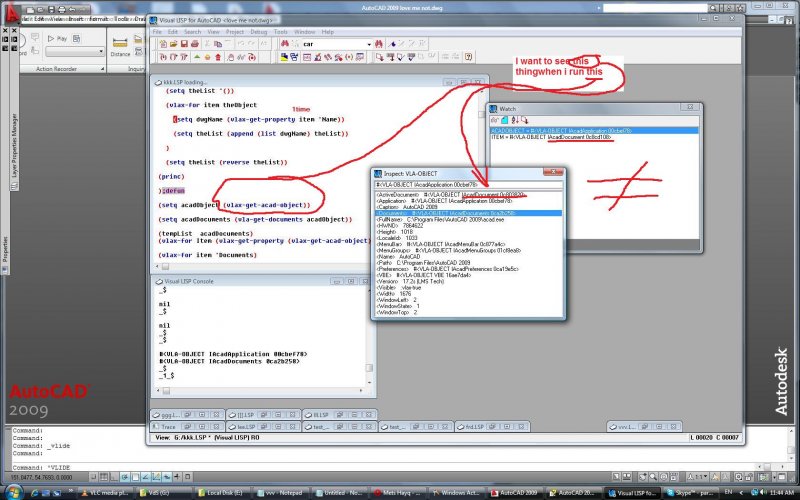Click the Model space button in status bar
The width and height of the screenshot is (800, 500).
[616, 477]
